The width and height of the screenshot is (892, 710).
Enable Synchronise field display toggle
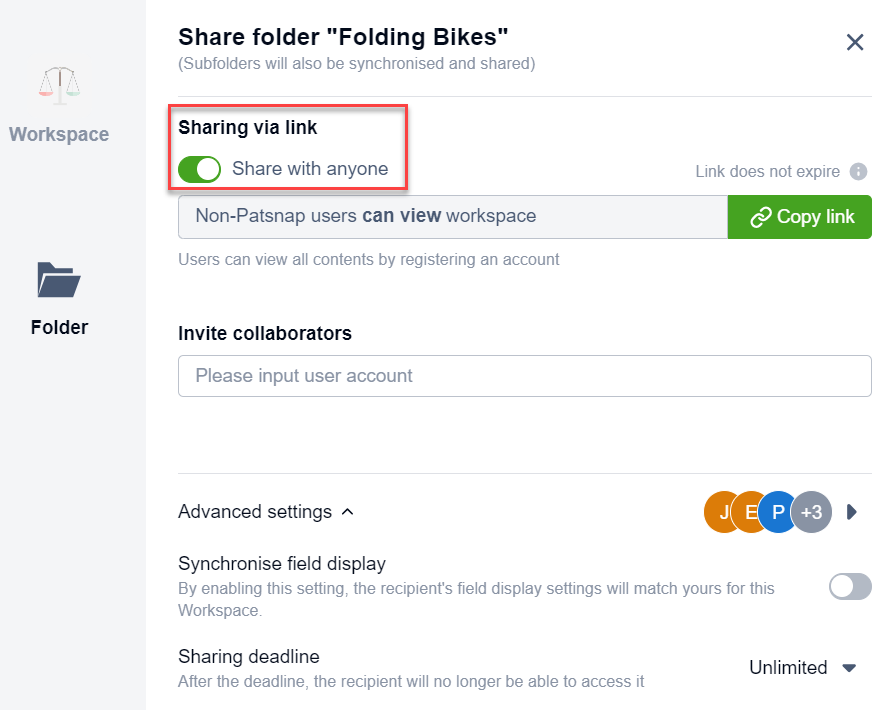click(x=850, y=587)
